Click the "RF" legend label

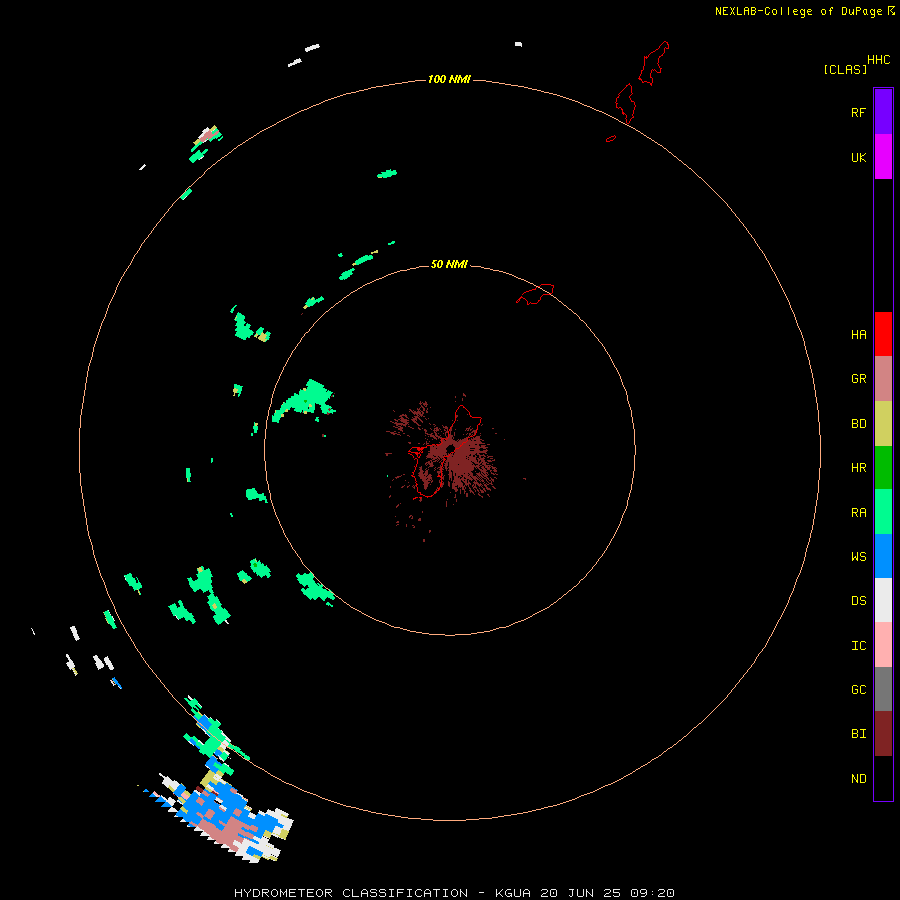[858, 112]
